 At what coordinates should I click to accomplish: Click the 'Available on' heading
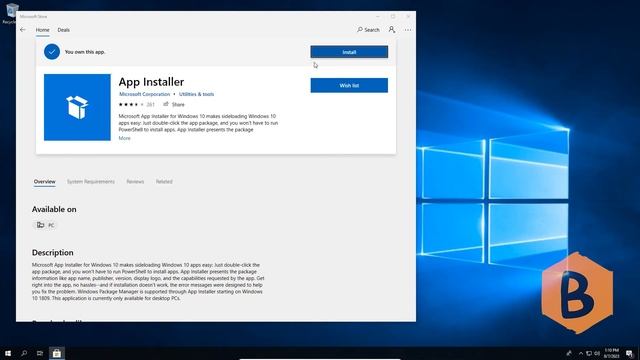[54, 209]
